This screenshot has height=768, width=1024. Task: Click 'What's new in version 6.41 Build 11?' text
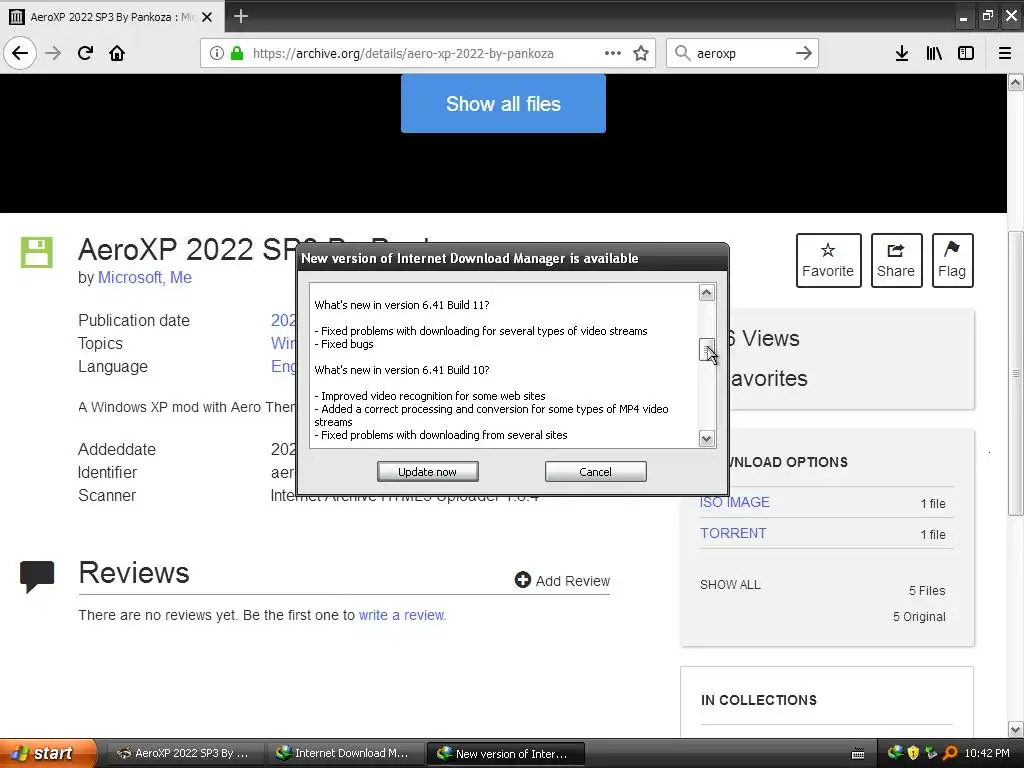point(402,305)
